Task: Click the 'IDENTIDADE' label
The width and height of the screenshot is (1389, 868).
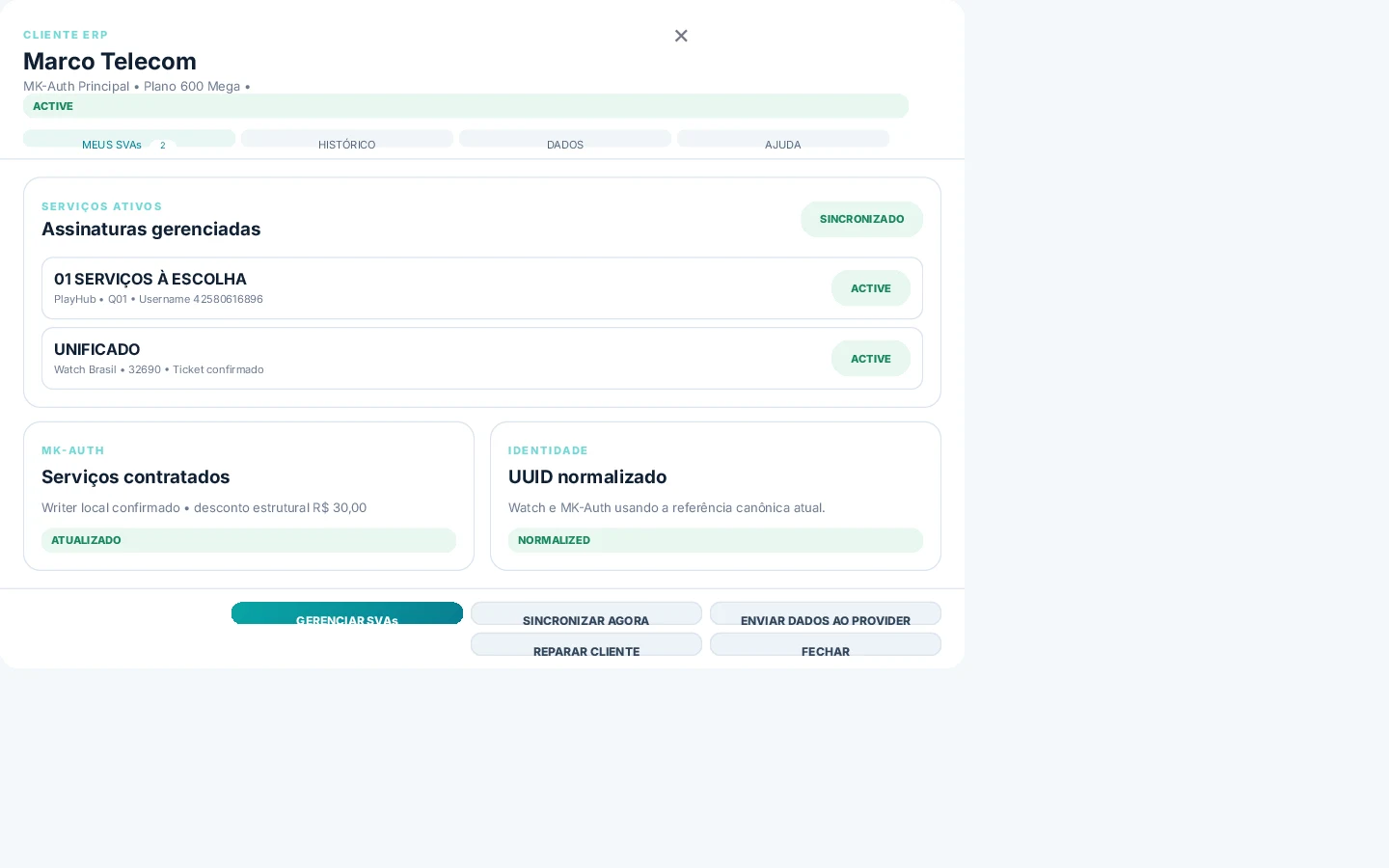Action: pos(548,450)
